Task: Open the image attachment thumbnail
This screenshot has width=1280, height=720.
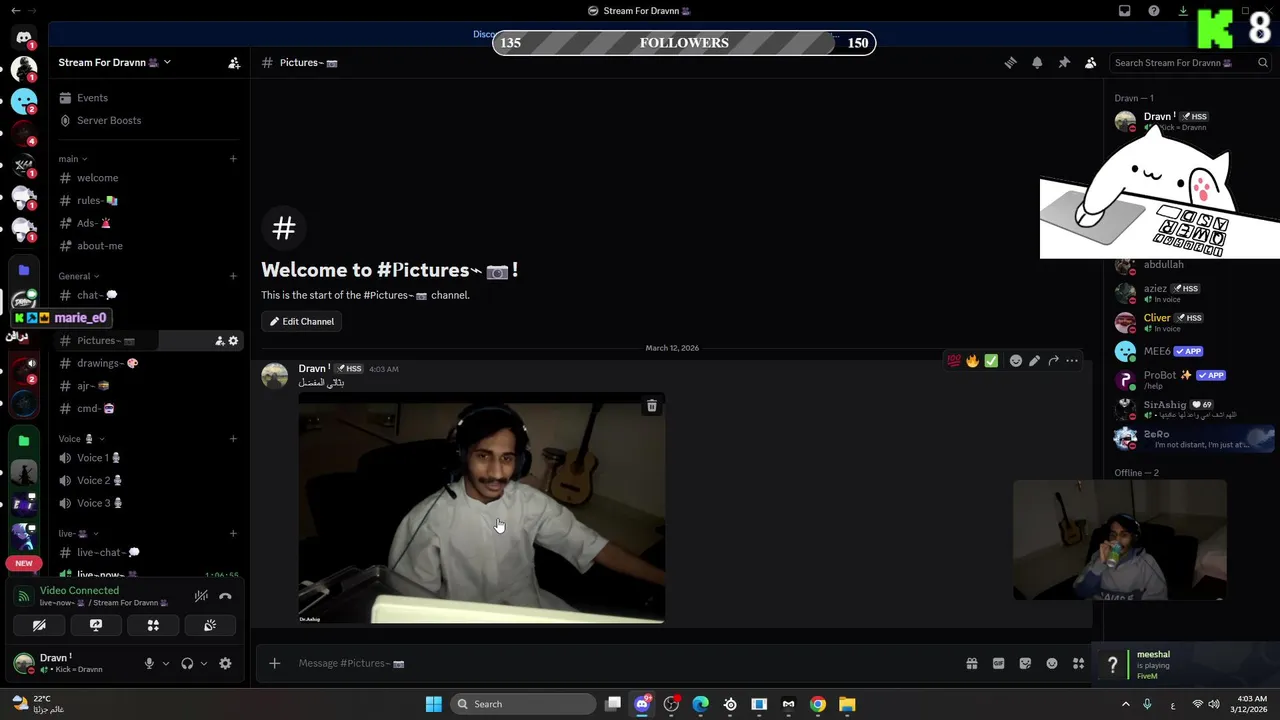Action: 482,508
